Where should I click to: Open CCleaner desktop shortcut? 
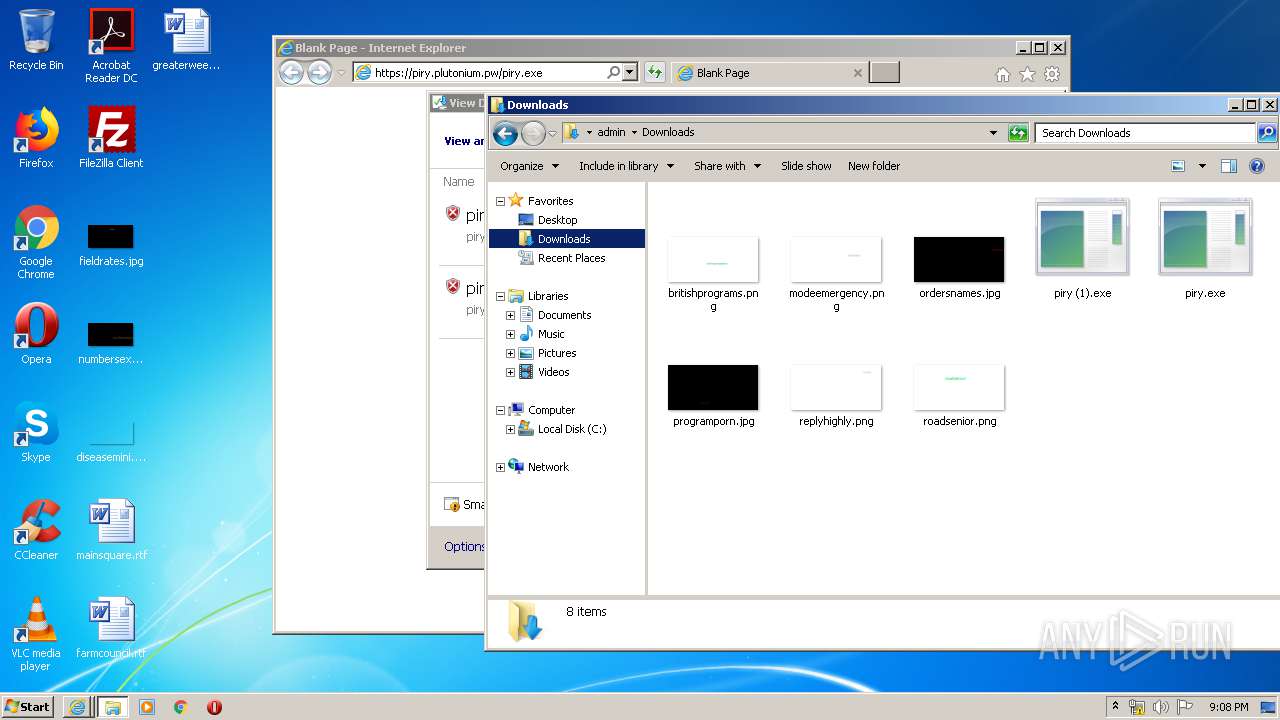[36, 530]
